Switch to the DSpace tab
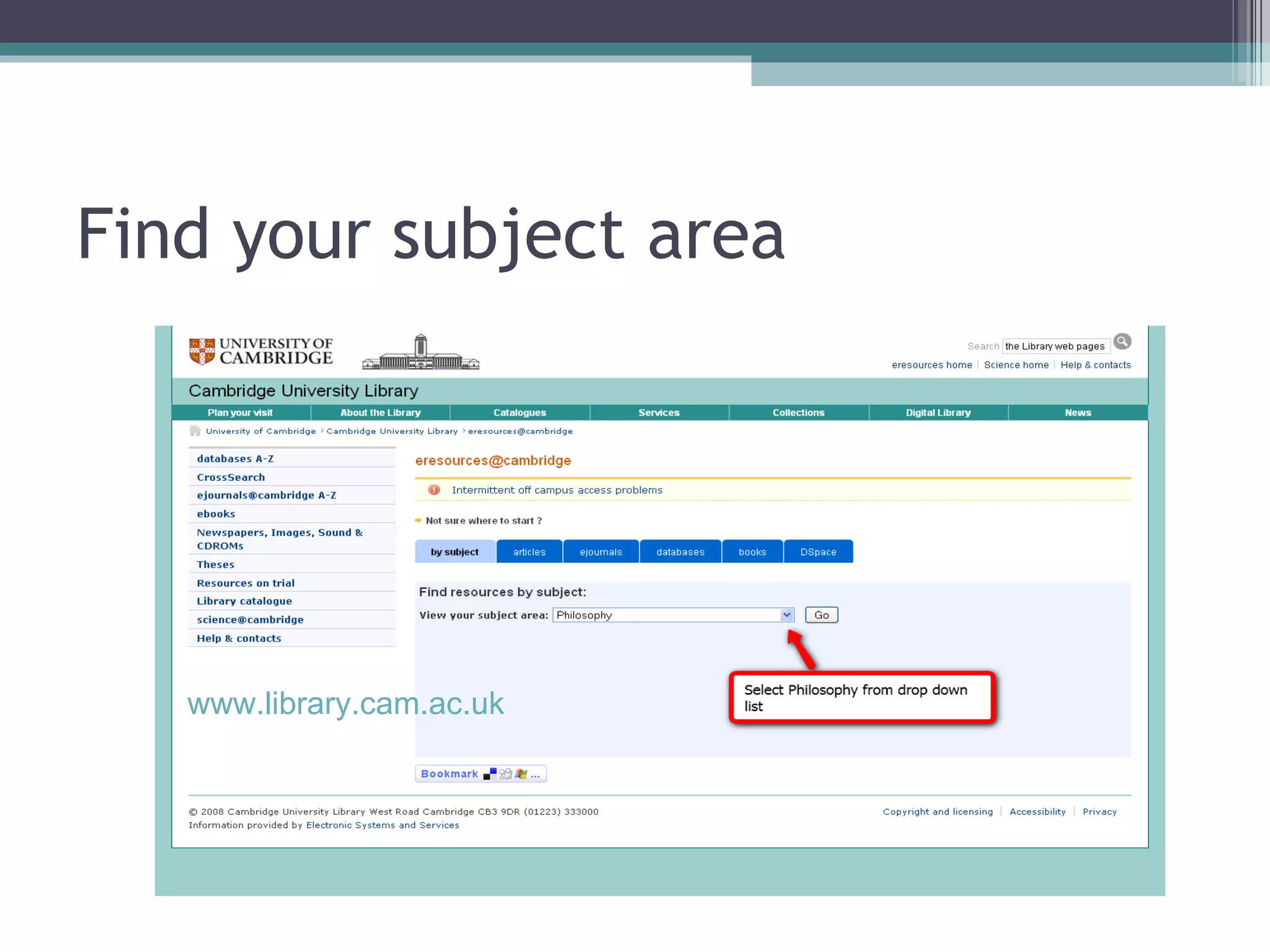Screen dimensions: 1270x952 pyautogui.click(x=819, y=552)
